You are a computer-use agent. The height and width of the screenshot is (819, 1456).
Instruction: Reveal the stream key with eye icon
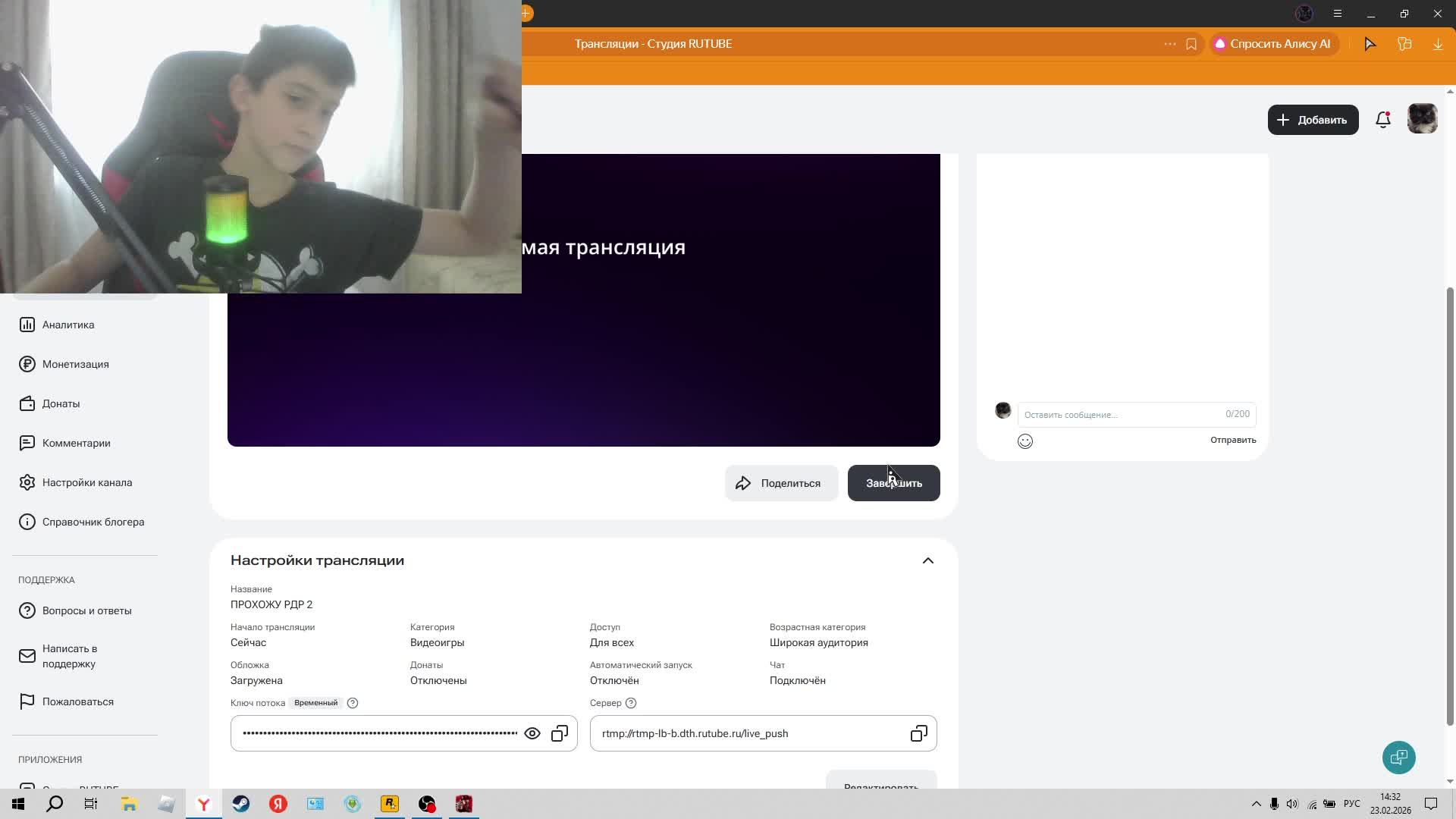click(x=532, y=733)
